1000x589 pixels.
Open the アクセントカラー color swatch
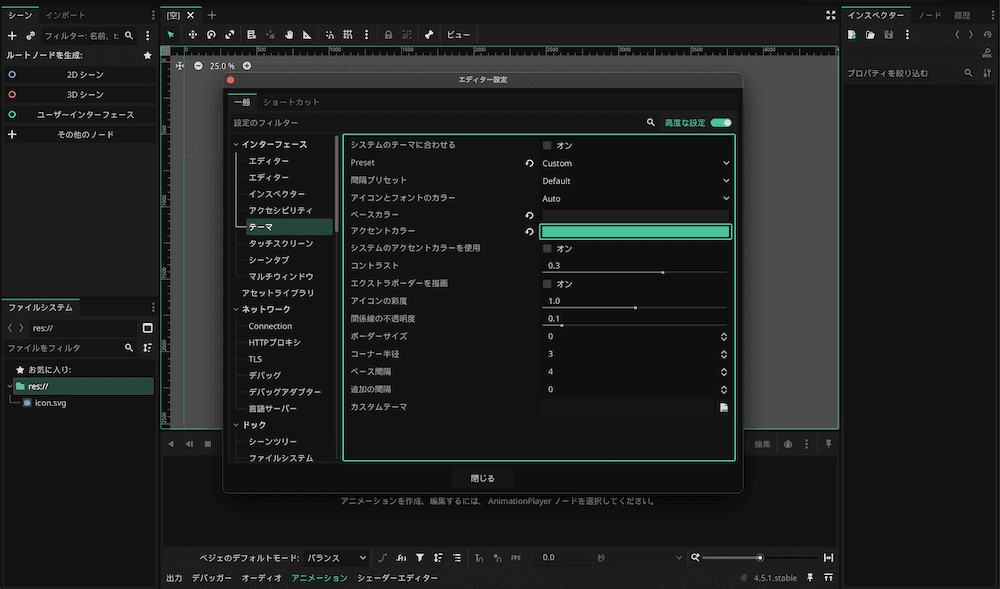coord(636,231)
